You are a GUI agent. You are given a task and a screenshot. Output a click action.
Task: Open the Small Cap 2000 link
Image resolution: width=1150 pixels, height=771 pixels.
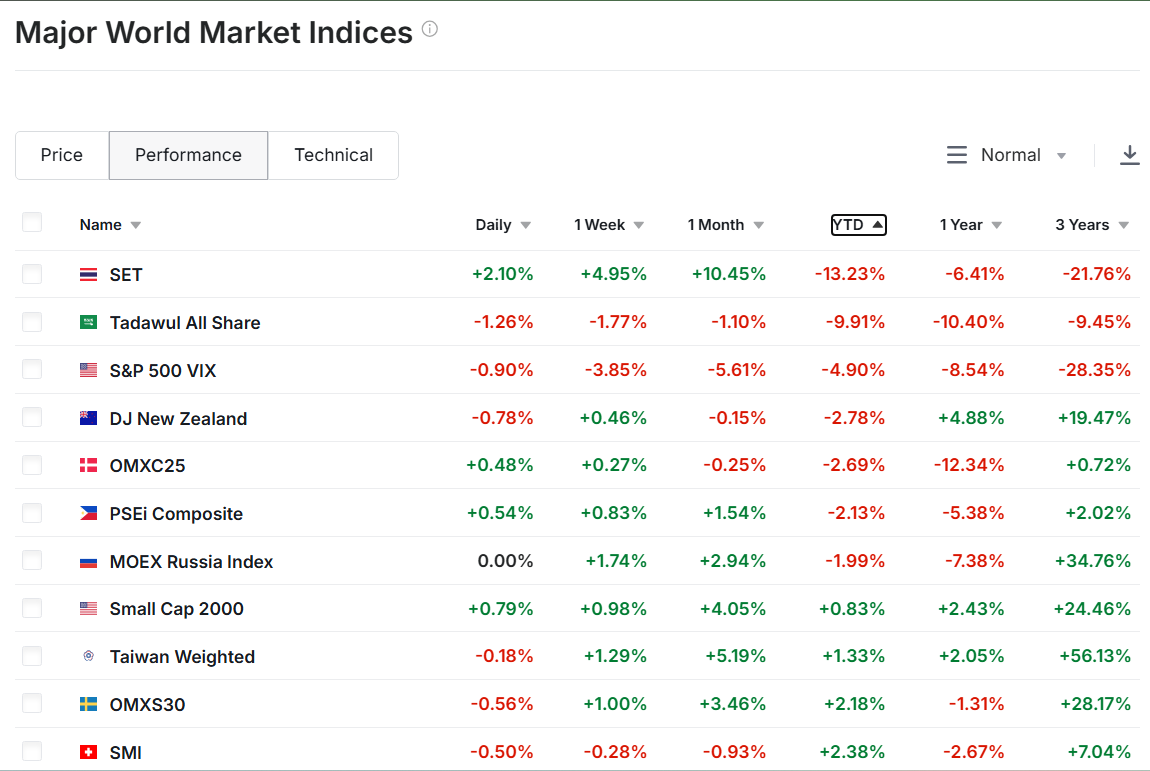pos(177,609)
